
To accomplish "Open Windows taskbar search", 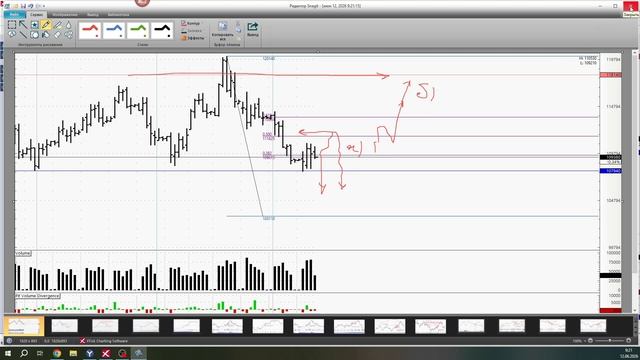I will 24,353.
